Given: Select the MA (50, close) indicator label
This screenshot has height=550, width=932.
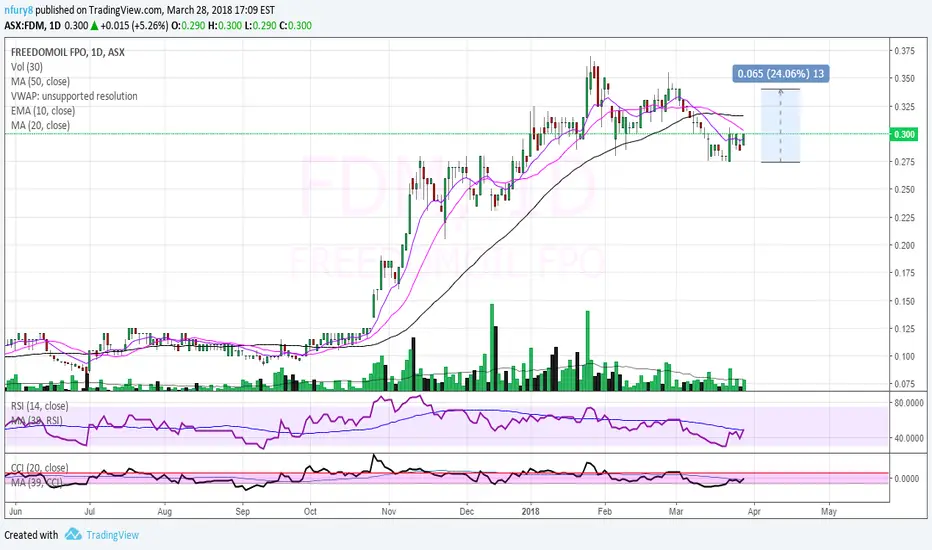Looking at the screenshot, I should [40, 81].
